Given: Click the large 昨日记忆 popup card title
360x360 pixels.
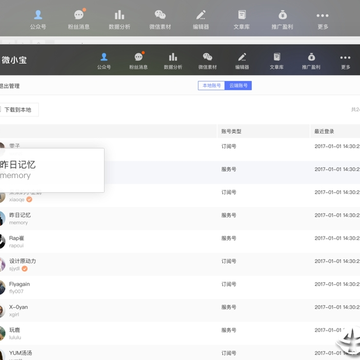Looking at the screenshot, I should [x=18, y=165].
